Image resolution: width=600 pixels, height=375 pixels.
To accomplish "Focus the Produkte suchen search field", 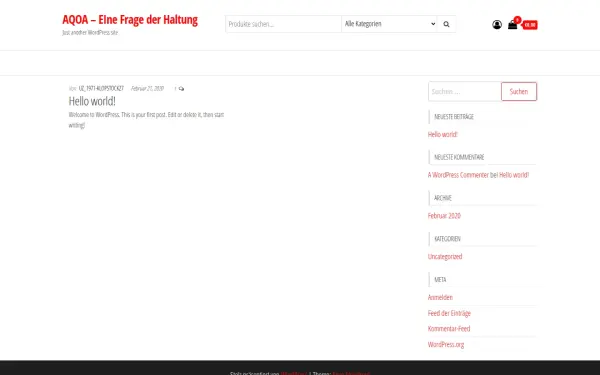I will pos(283,24).
